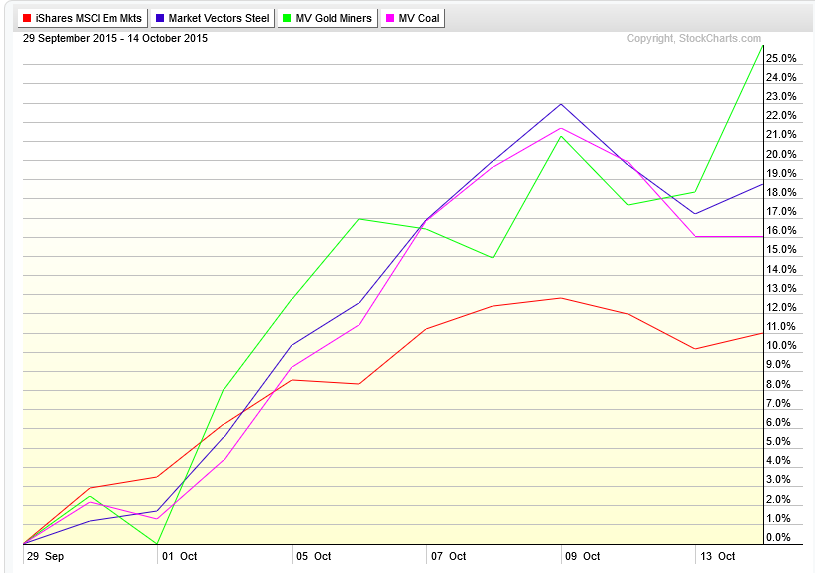Click the 07 Oct date label

pyautogui.click(x=449, y=556)
